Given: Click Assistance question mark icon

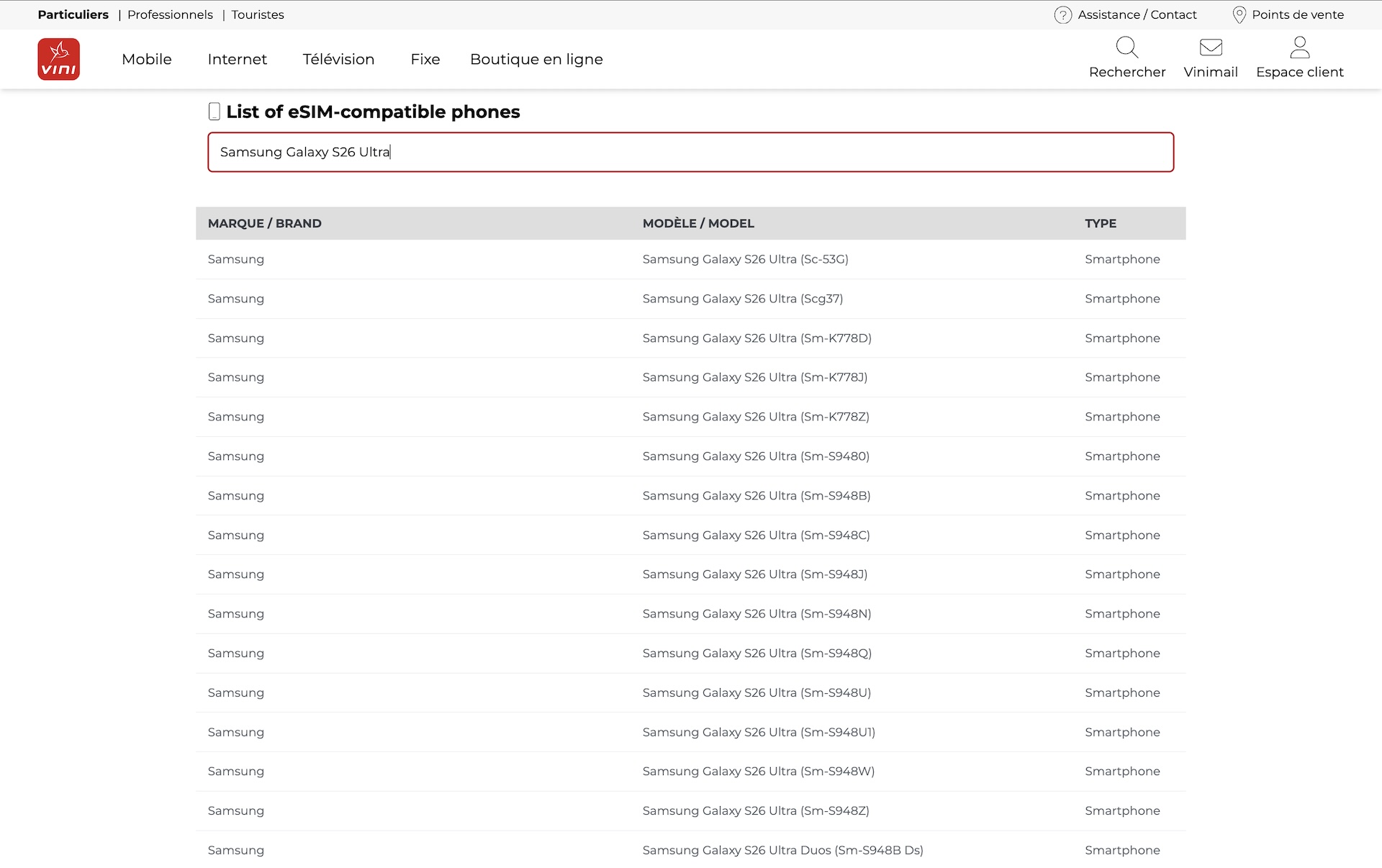Looking at the screenshot, I should 1062,15.
